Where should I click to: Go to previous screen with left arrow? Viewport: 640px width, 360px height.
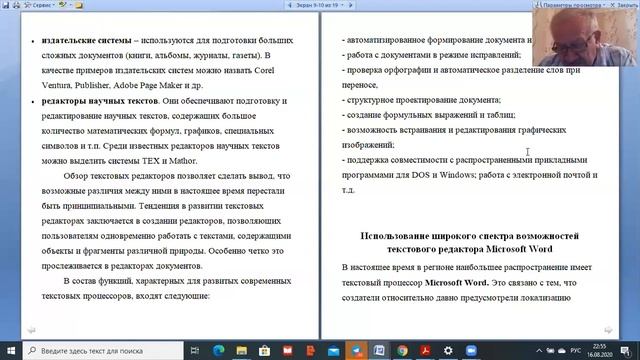click(289, 5)
